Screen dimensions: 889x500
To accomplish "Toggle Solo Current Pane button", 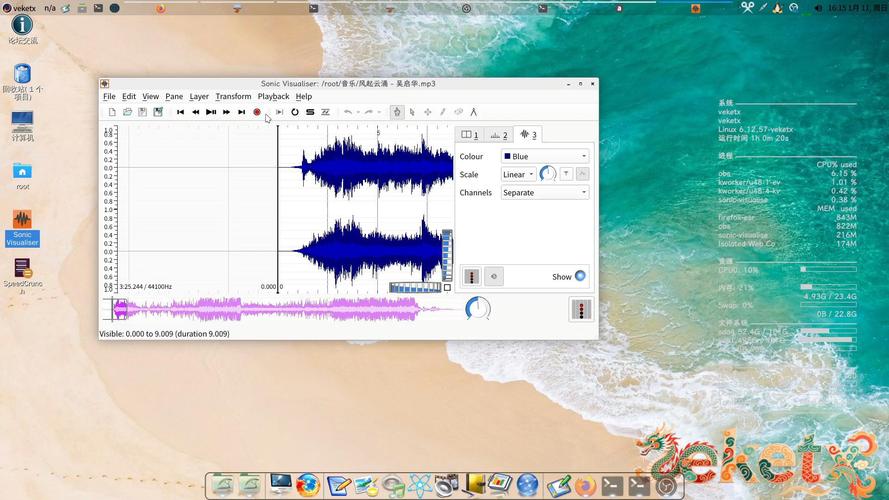I will coord(310,112).
